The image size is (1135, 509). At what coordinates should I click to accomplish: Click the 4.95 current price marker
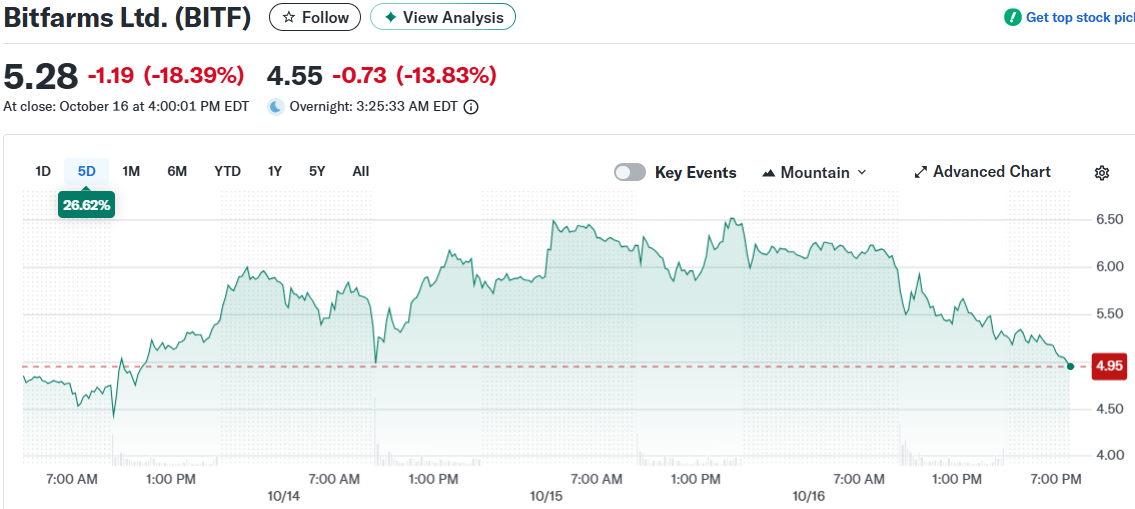click(1110, 367)
